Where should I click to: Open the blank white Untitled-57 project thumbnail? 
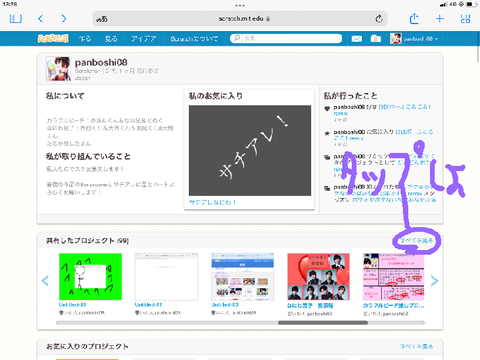coord(166,277)
